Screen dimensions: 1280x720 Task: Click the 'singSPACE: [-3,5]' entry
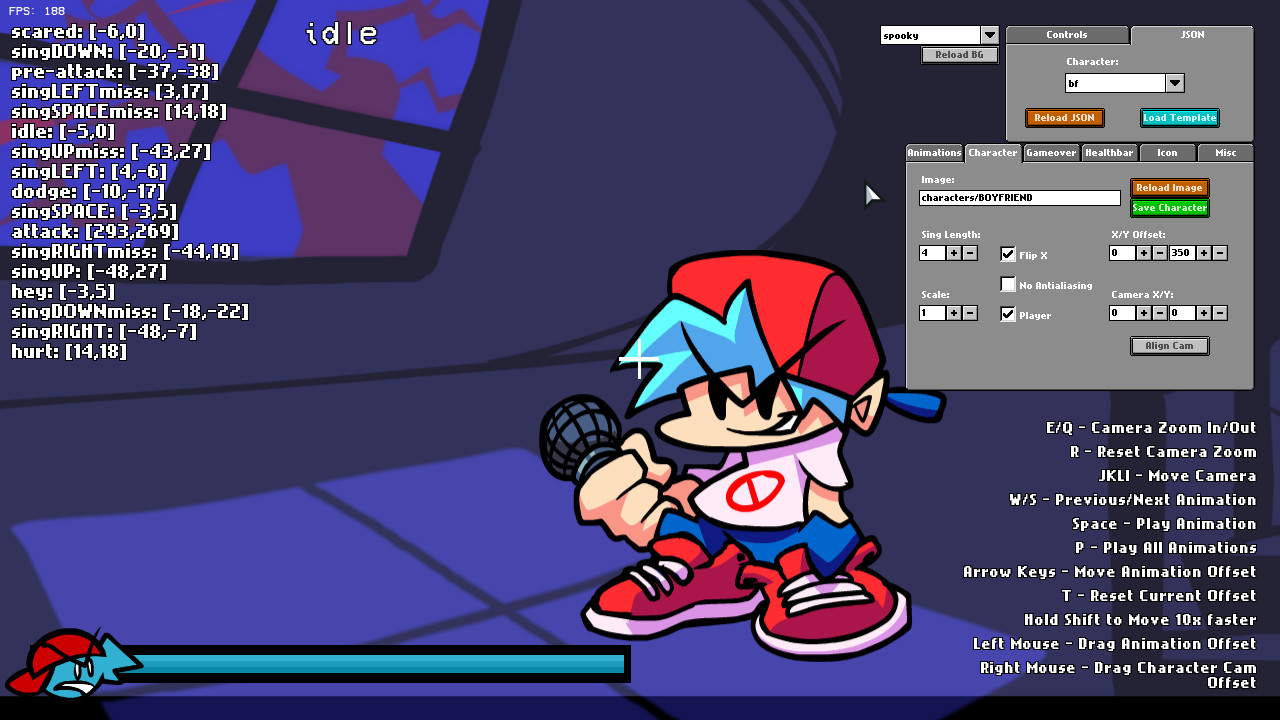point(94,211)
